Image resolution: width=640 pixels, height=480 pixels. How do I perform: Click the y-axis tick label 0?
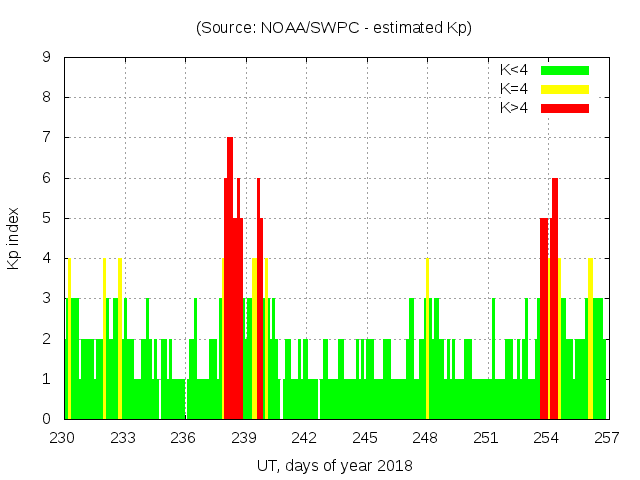point(46,419)
